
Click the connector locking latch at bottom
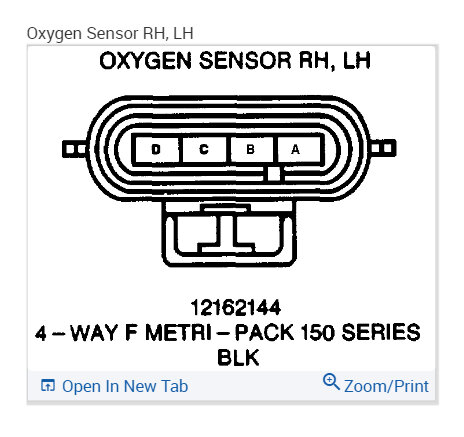tap(229, 234)
